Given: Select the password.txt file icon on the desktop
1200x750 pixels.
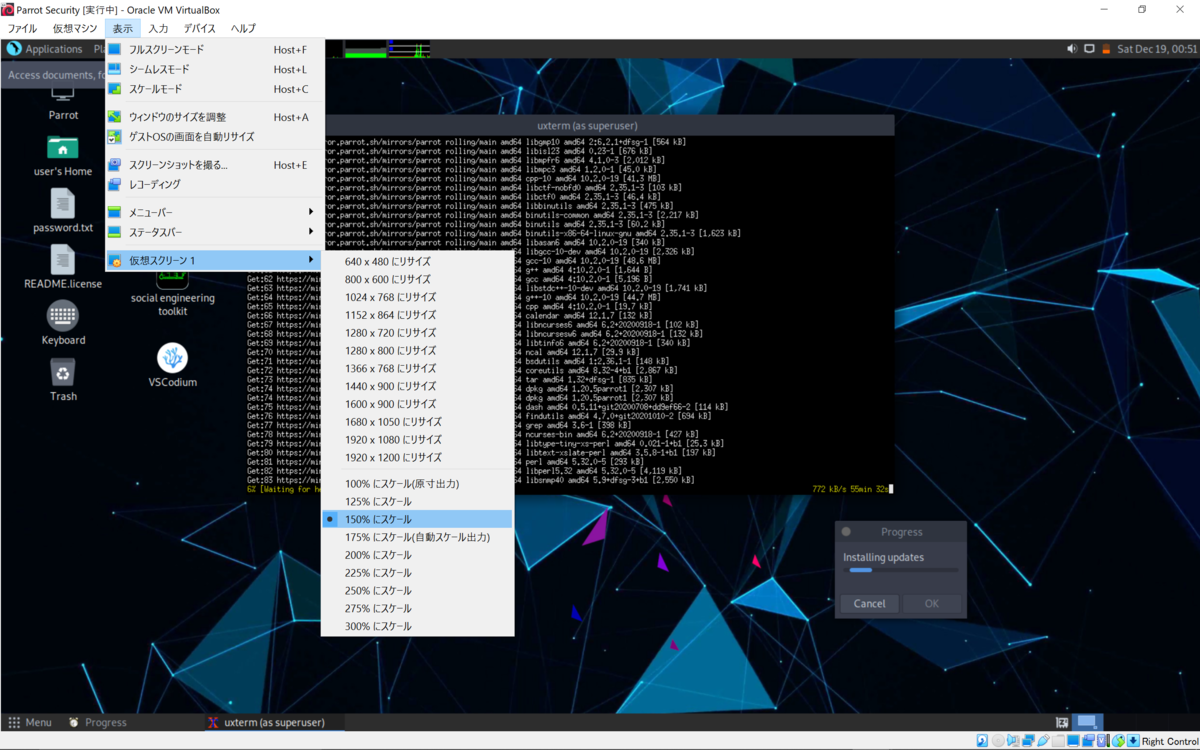Looking at the screenshot, I should pos(63,204).
